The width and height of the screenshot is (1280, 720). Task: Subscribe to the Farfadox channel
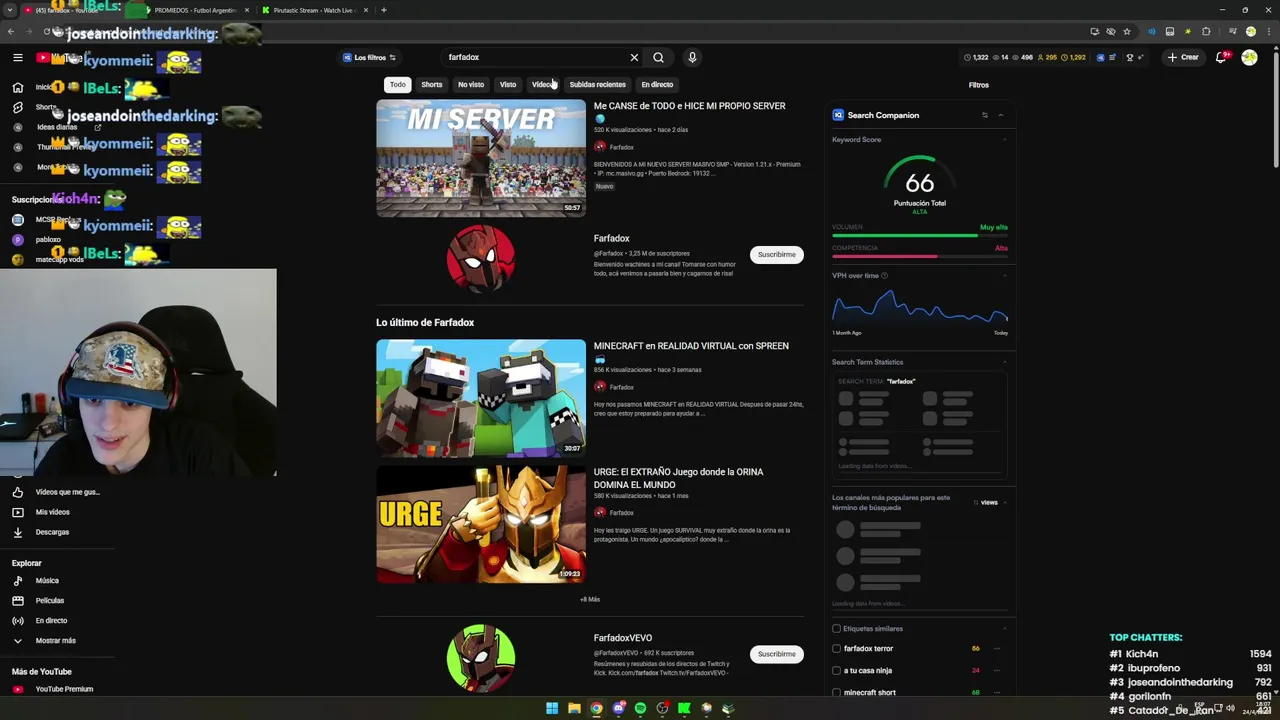click(x=777, y=255)
